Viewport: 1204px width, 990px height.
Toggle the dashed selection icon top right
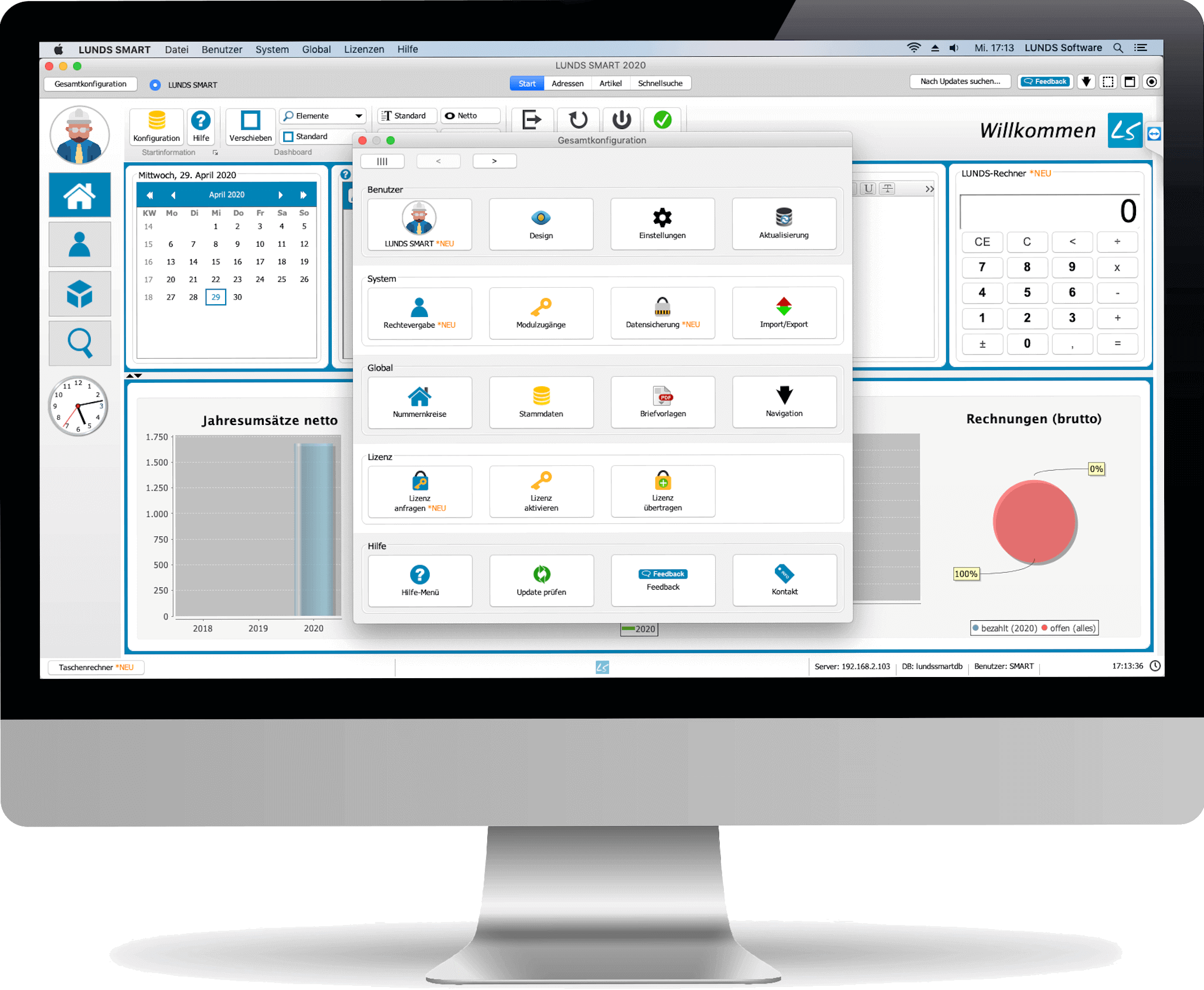(1108, 82)
